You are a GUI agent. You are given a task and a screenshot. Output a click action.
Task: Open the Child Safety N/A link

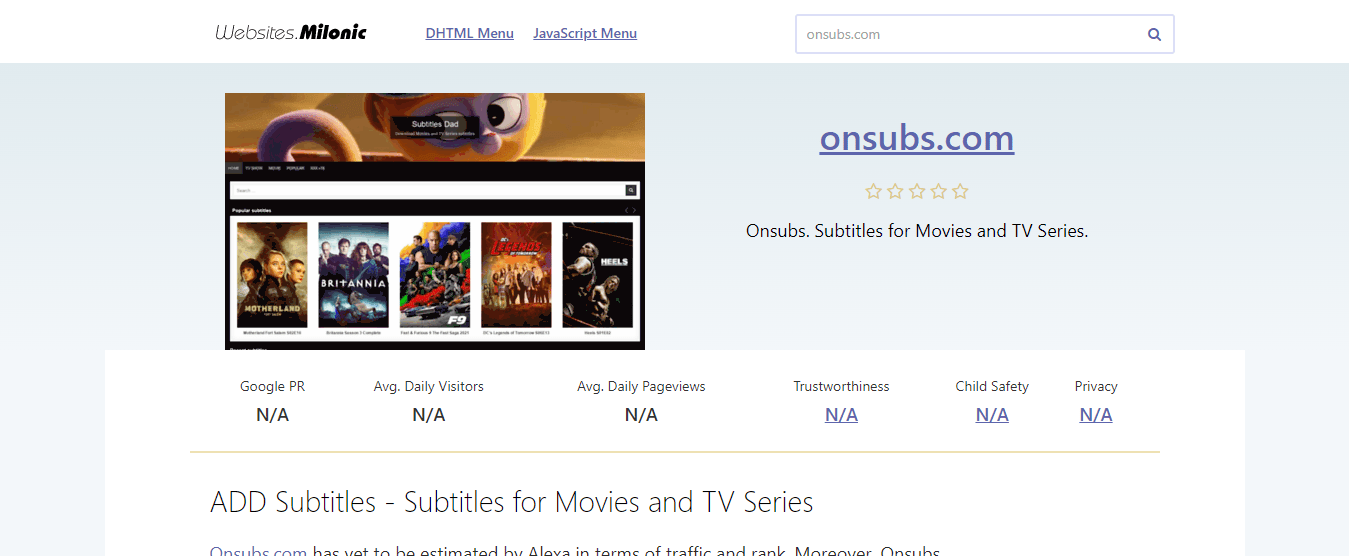pos(992,414)
